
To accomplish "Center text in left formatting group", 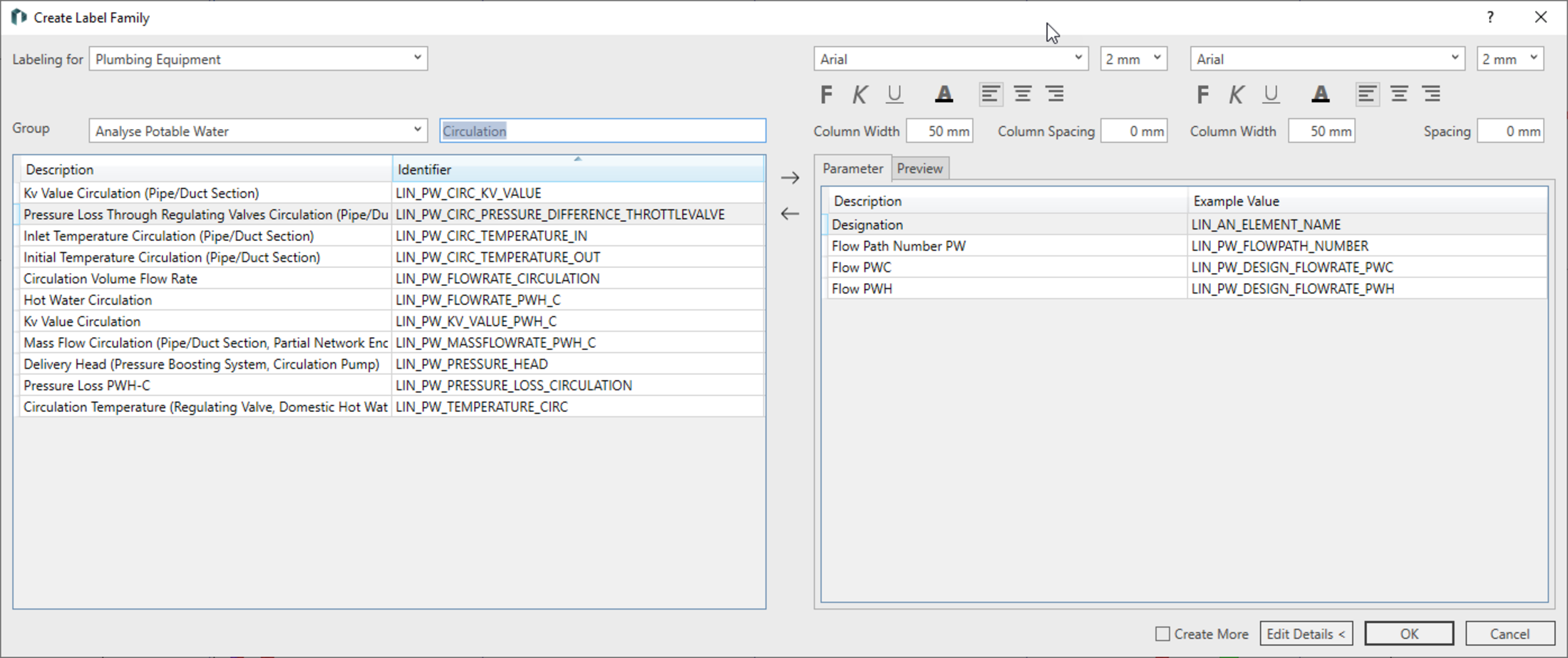I will pos(1023,94).
